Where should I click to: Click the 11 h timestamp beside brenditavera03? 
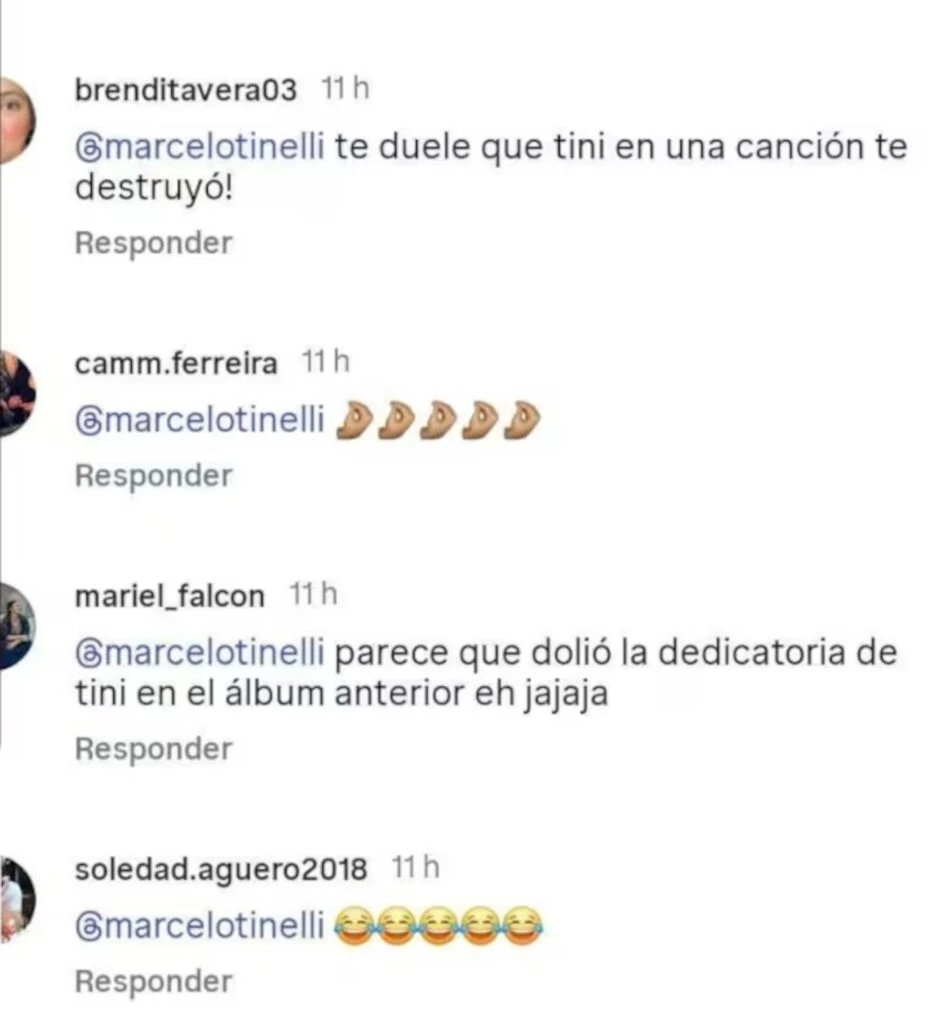[346, 88]
